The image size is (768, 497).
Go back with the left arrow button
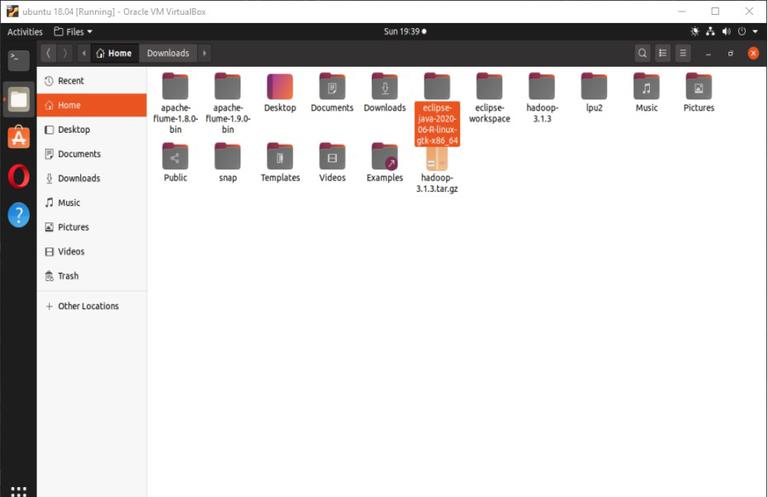(x=48, y=53)
